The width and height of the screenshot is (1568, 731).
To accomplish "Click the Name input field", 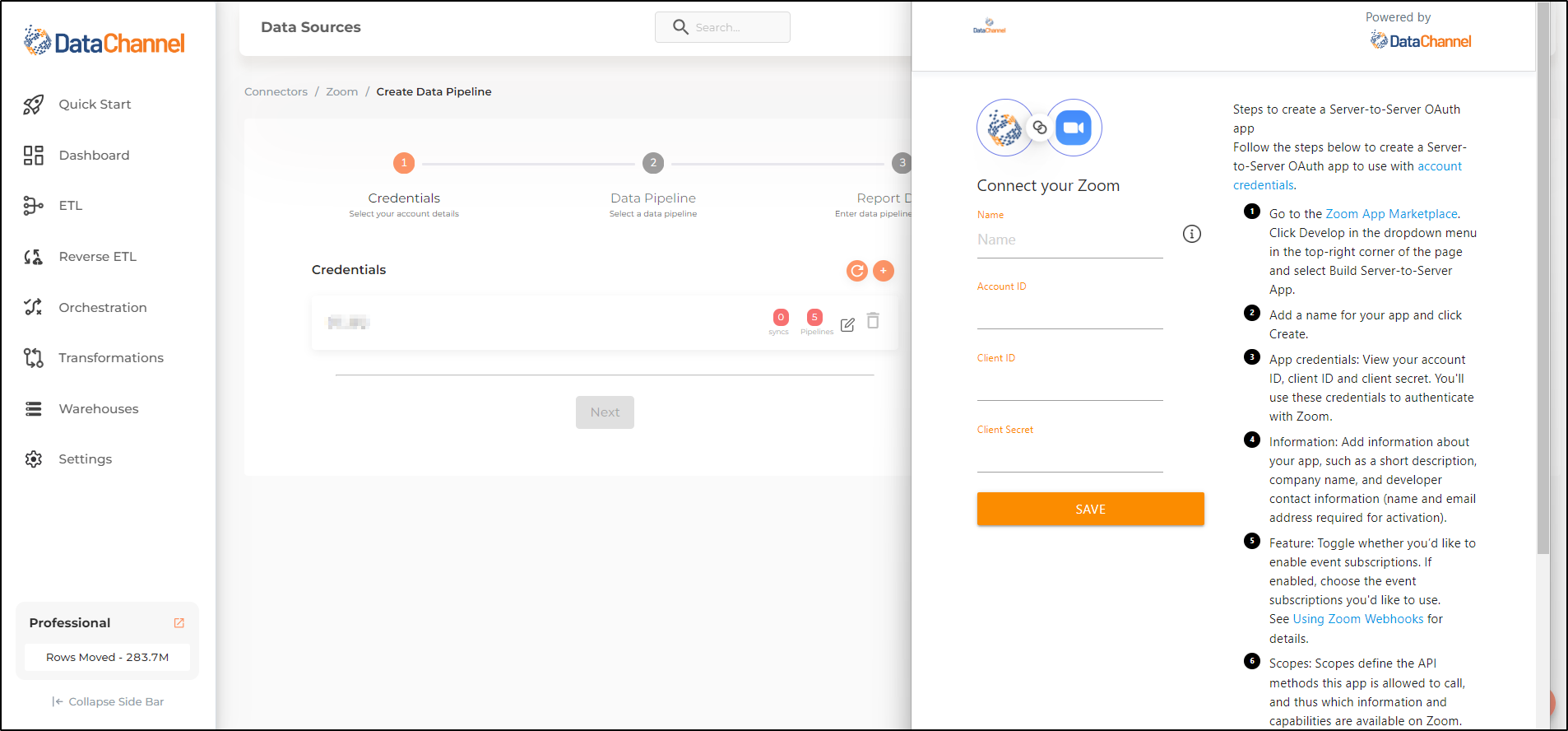I will pyautogui.click(x=1069, y=240).
